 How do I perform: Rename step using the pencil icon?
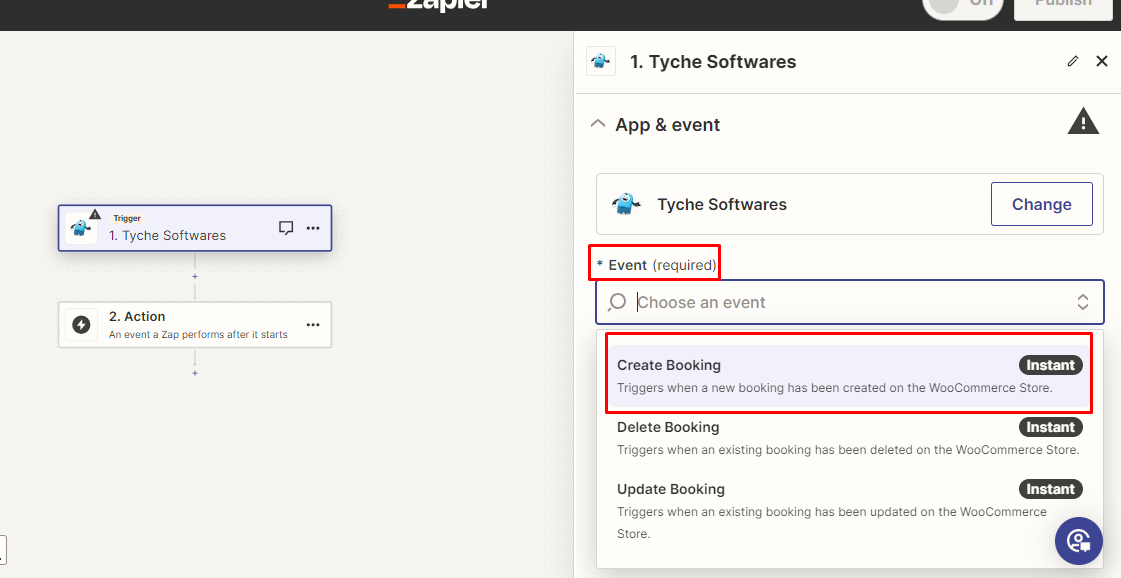pyautogui.click(x=1072, y=62)
